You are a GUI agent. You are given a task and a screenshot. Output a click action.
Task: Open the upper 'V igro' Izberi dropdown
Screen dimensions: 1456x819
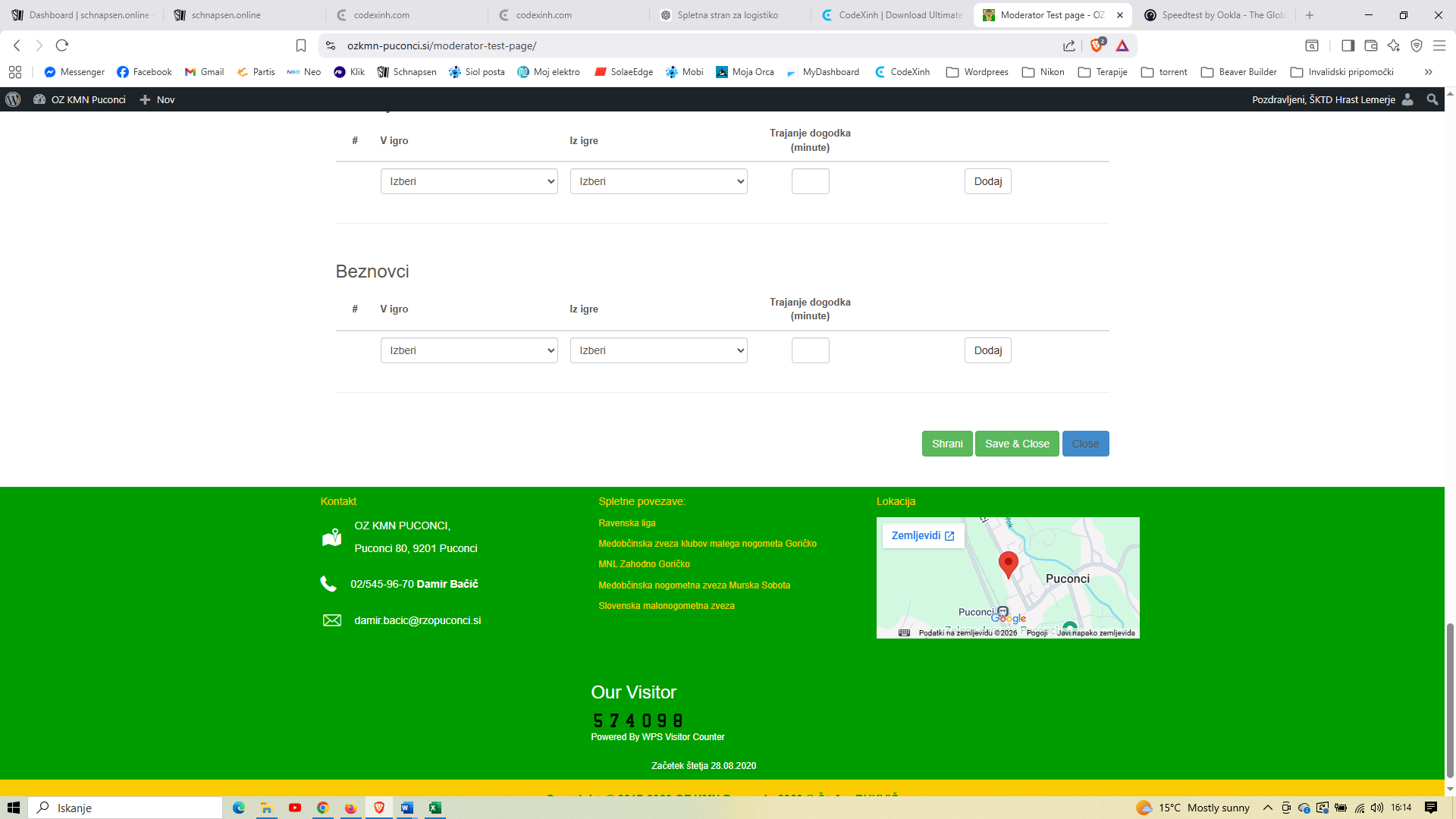click(469, 181)
